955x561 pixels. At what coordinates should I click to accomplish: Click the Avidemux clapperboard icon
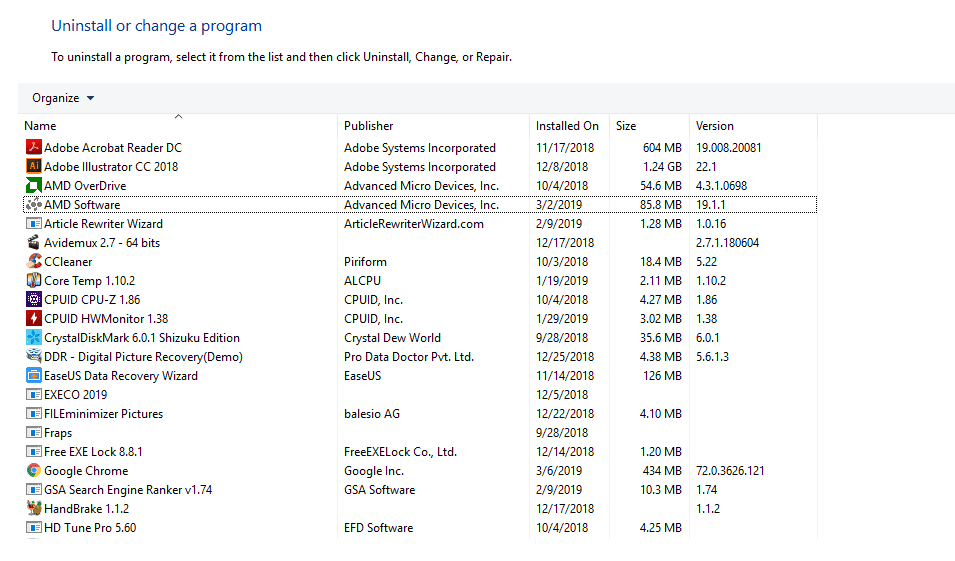[33, 242]
